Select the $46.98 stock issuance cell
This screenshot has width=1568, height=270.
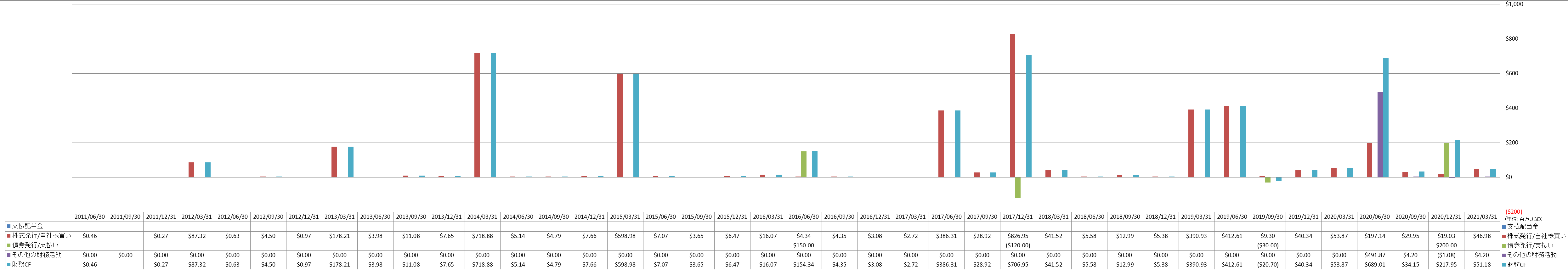[1483, 236]
